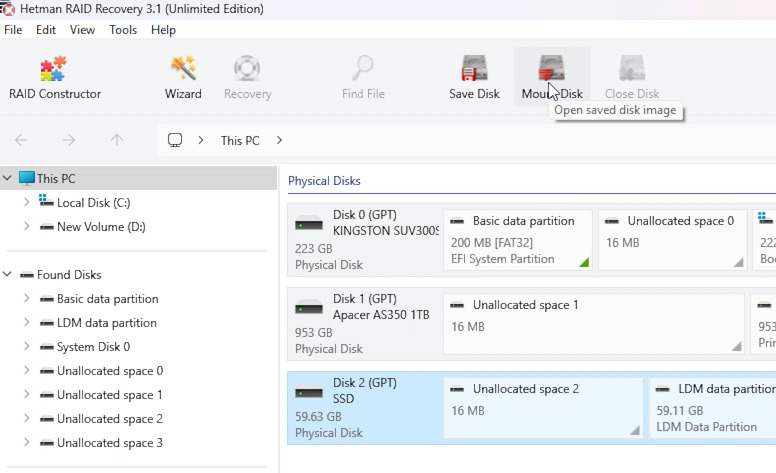Click This PC in the address breadcrumb
The height and width of the screenshot is (473, 776).
point(240,141)
